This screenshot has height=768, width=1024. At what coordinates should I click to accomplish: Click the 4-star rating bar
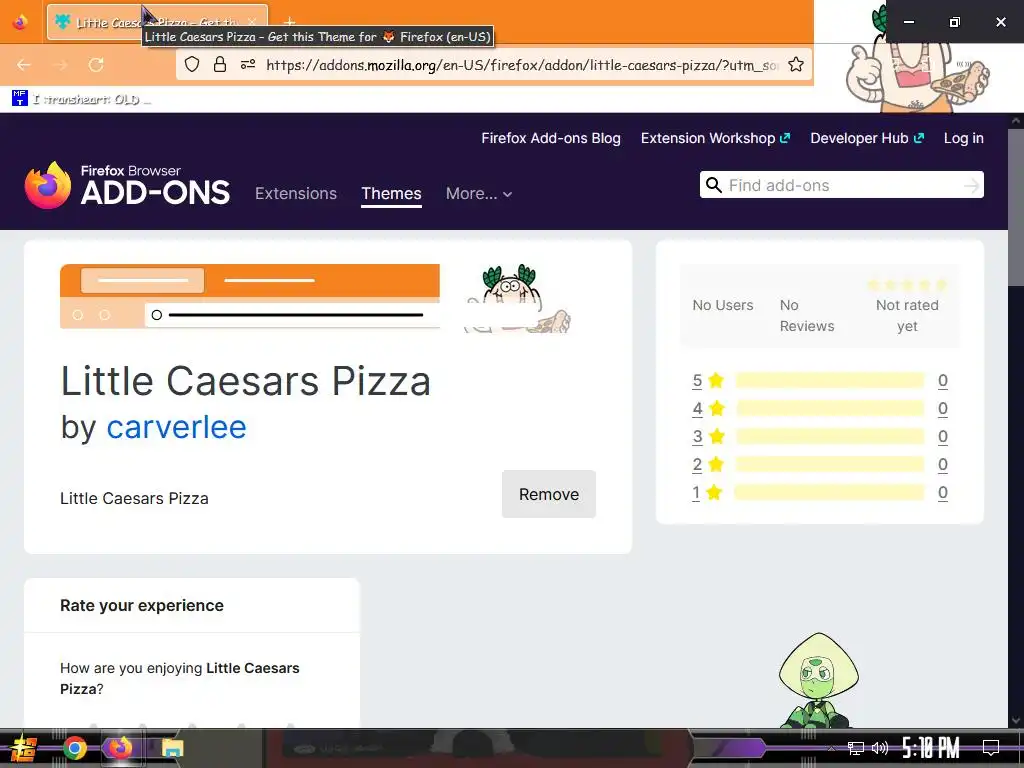tap(829, 409)
